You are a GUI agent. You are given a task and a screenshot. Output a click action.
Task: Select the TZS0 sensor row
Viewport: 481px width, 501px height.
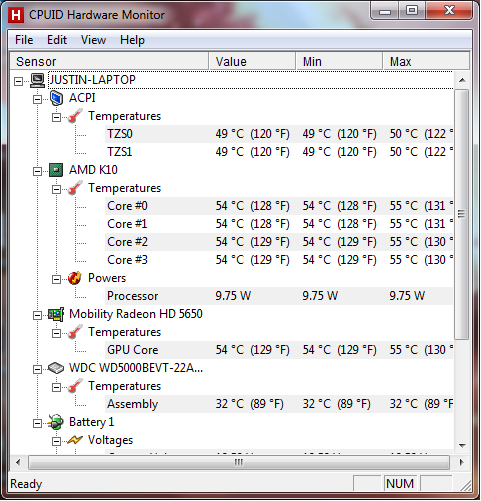(279, 134)
